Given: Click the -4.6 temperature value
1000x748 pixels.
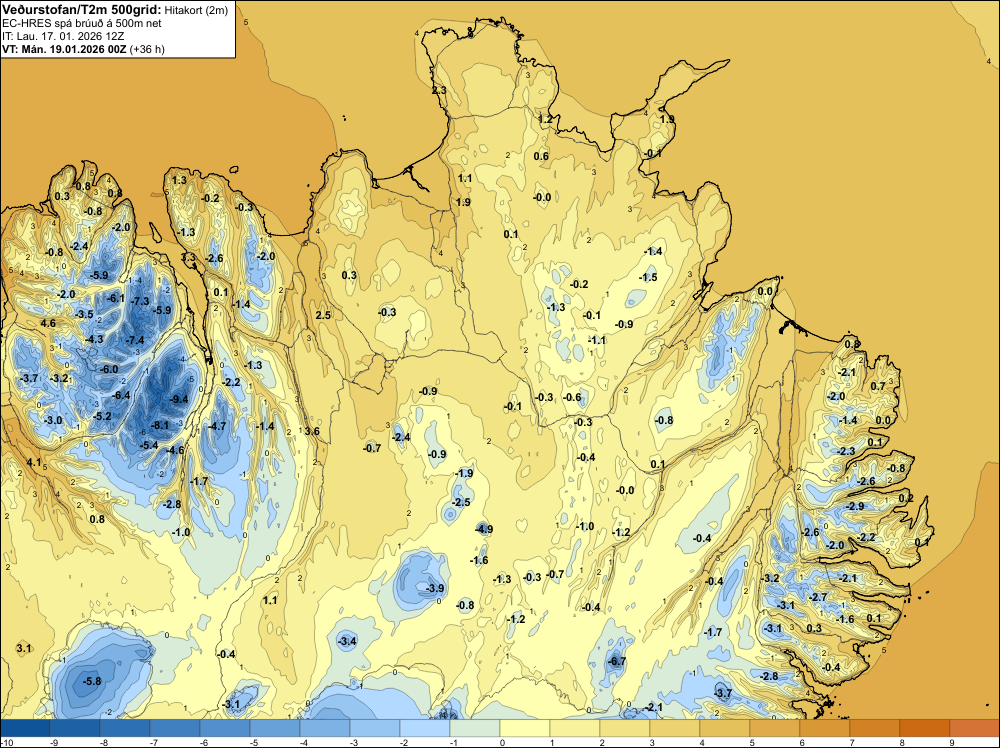Looking at the screenshot, I should [175, 450].
